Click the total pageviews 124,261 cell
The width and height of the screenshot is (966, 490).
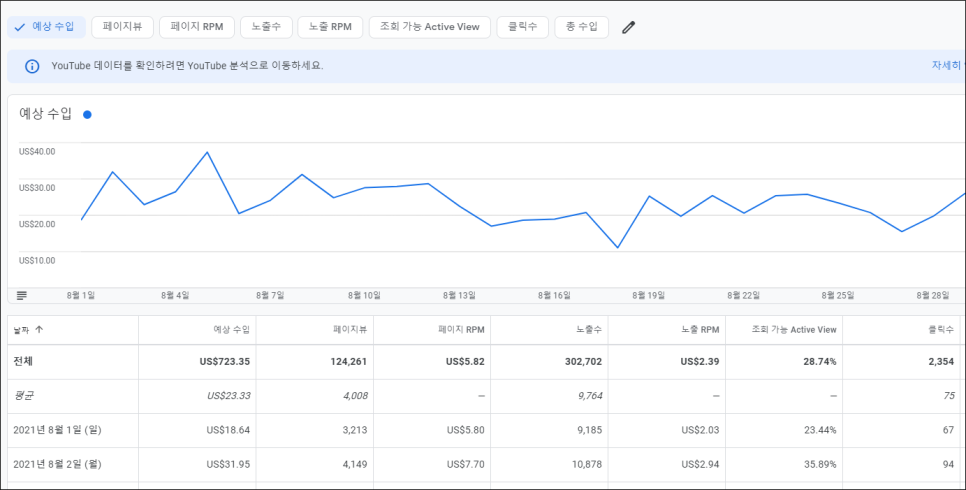[x=349, y=362]
